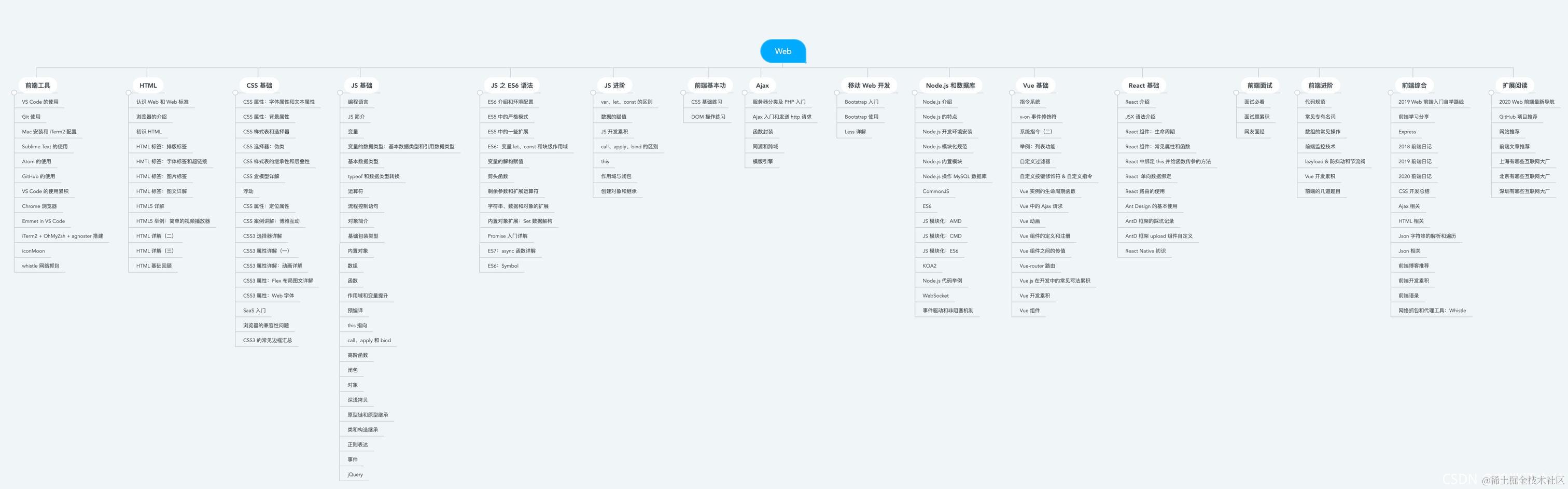The width and height of the screenshot is (1568, 489).
Task: Select the JS 基础 heading node
Action: tap(361, 85)
